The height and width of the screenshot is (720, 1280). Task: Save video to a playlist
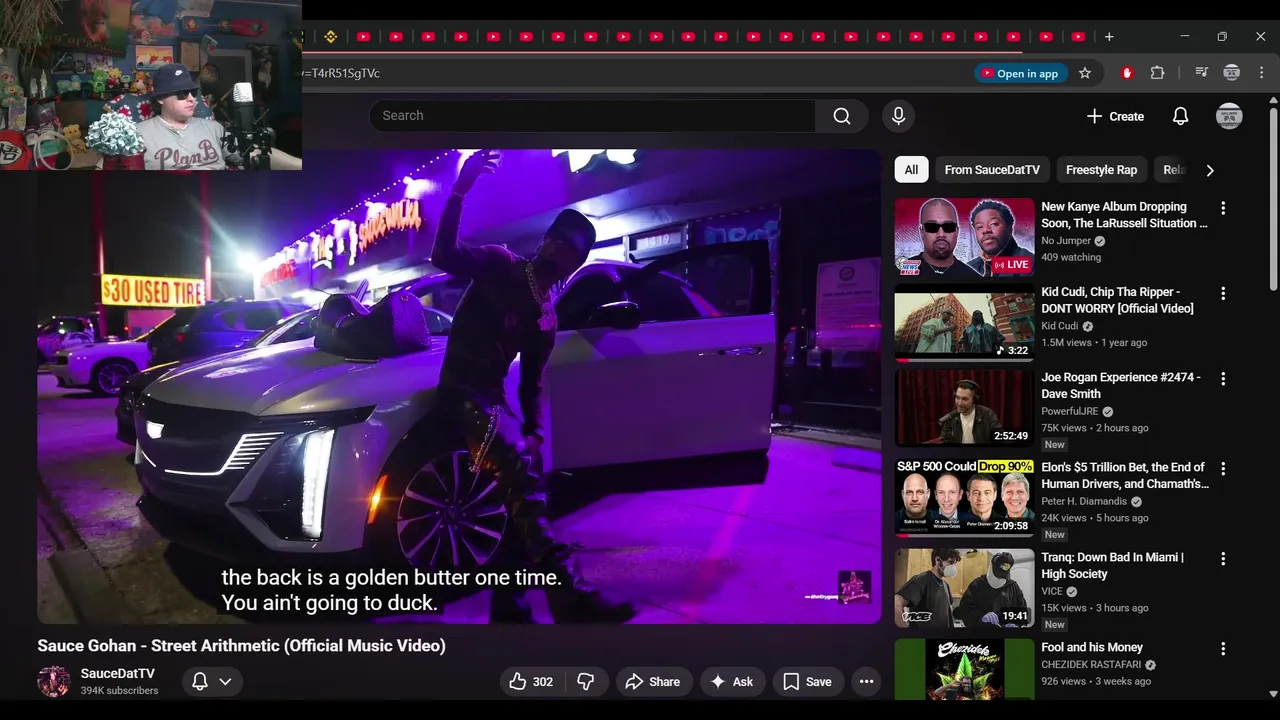click(807, 681)
